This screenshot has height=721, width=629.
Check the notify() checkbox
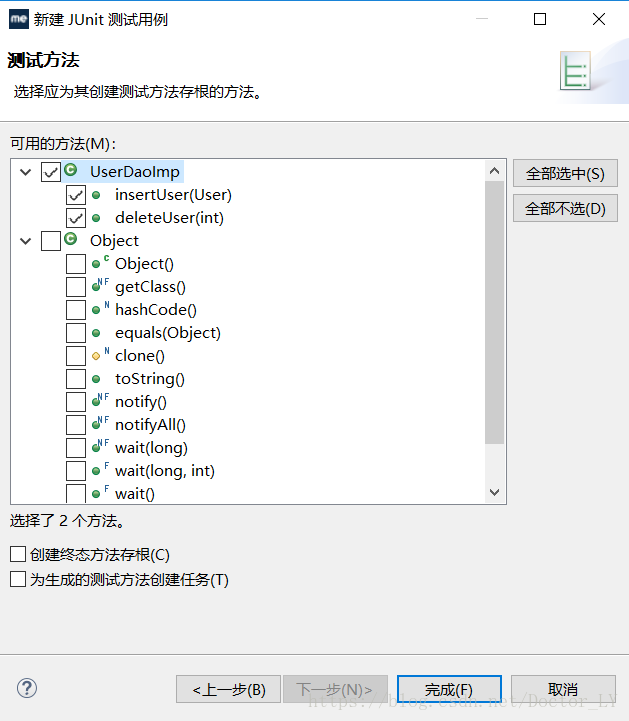coord(76,402)
